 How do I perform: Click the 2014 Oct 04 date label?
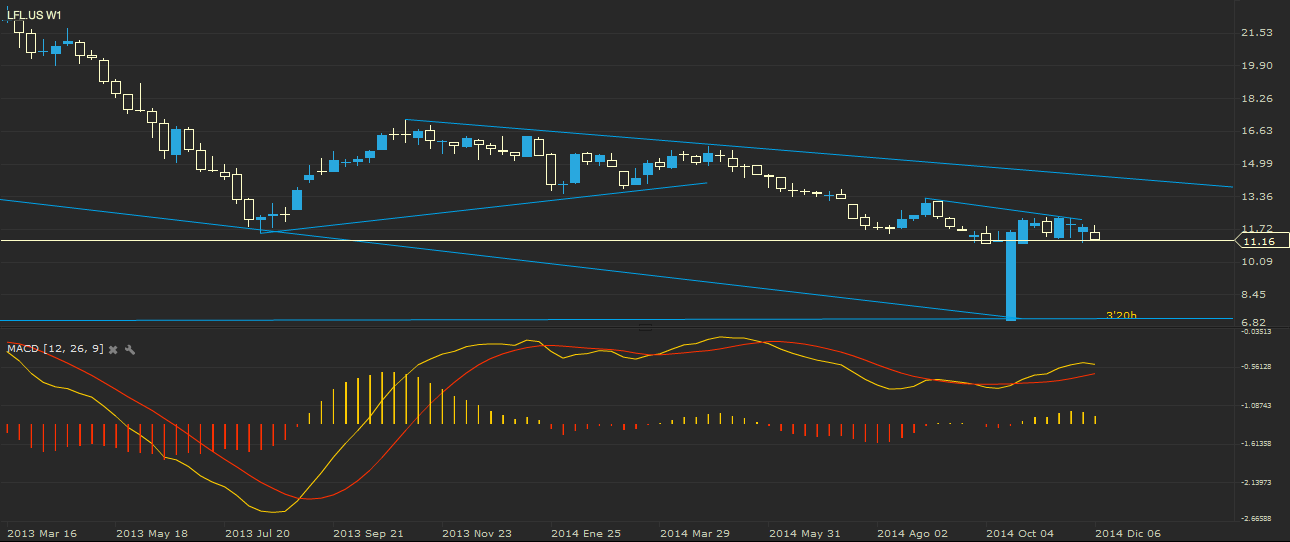(1018, 533)
